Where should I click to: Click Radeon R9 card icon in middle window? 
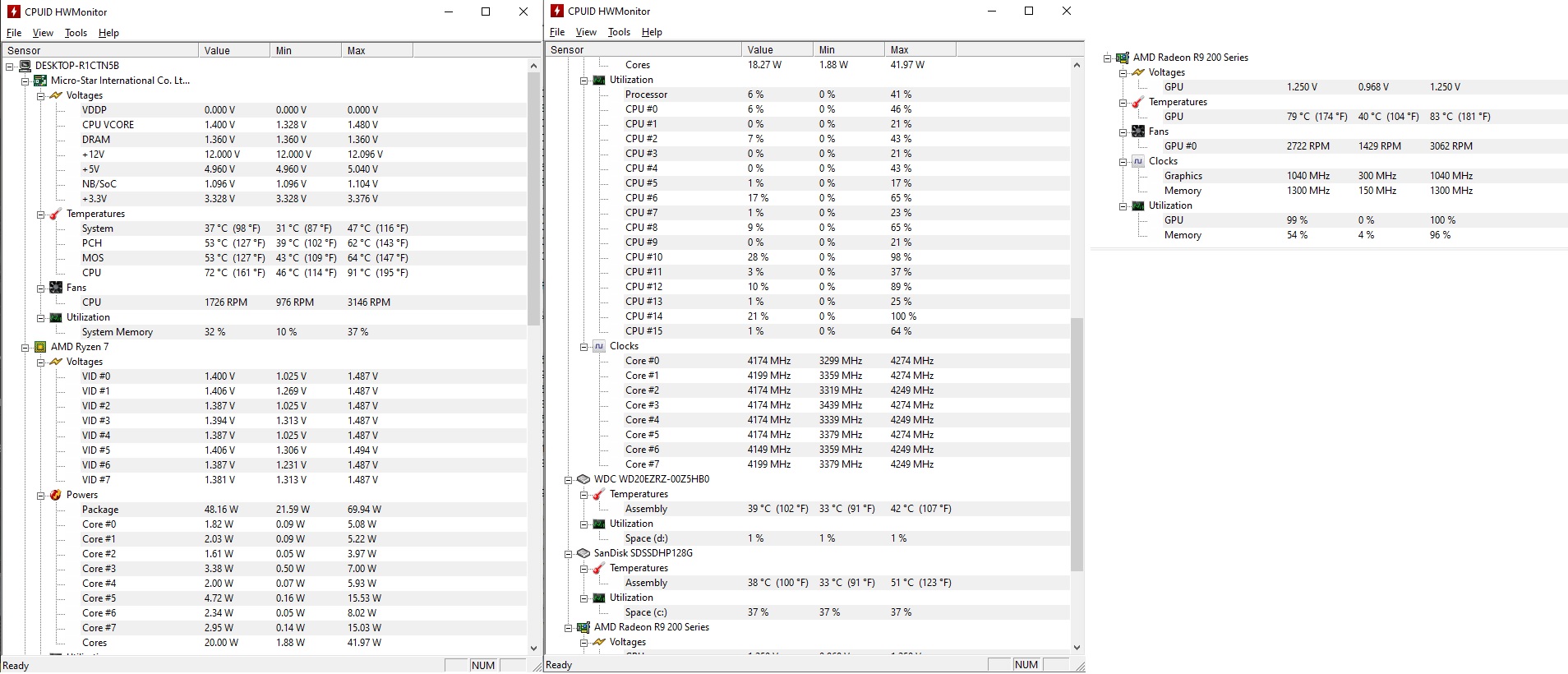pos(583,627)
